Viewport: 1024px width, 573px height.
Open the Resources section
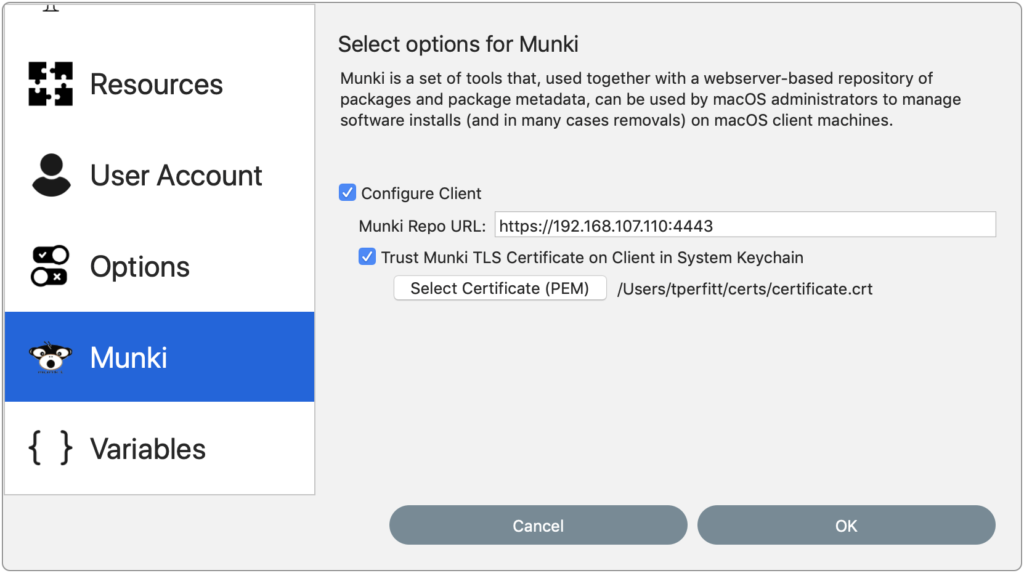pyautogui.click(x=159, y=84)
